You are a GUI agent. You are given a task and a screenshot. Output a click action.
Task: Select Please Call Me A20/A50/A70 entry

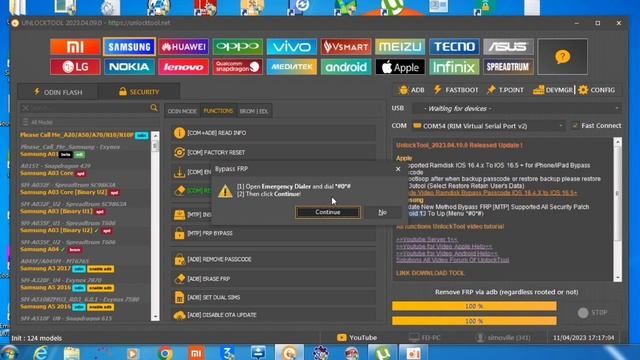click(77, 135)
